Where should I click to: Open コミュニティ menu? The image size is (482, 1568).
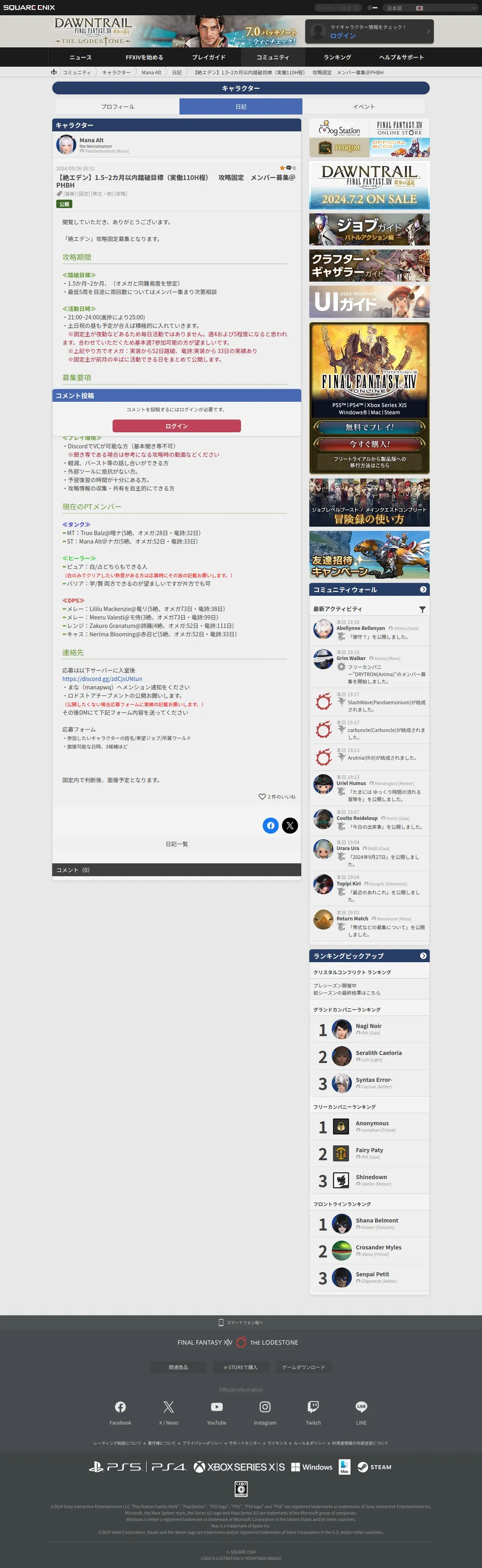(x=273, y=57)
